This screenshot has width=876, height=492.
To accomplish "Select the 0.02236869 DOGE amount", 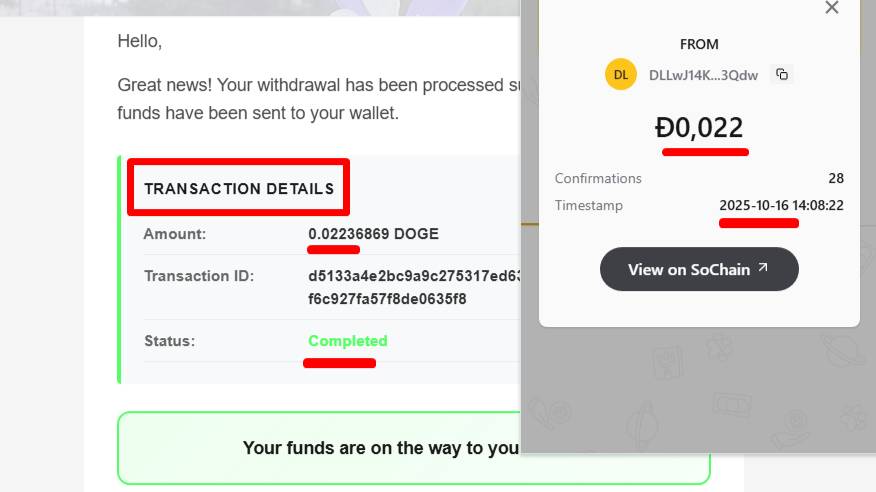I will [373, 234].
